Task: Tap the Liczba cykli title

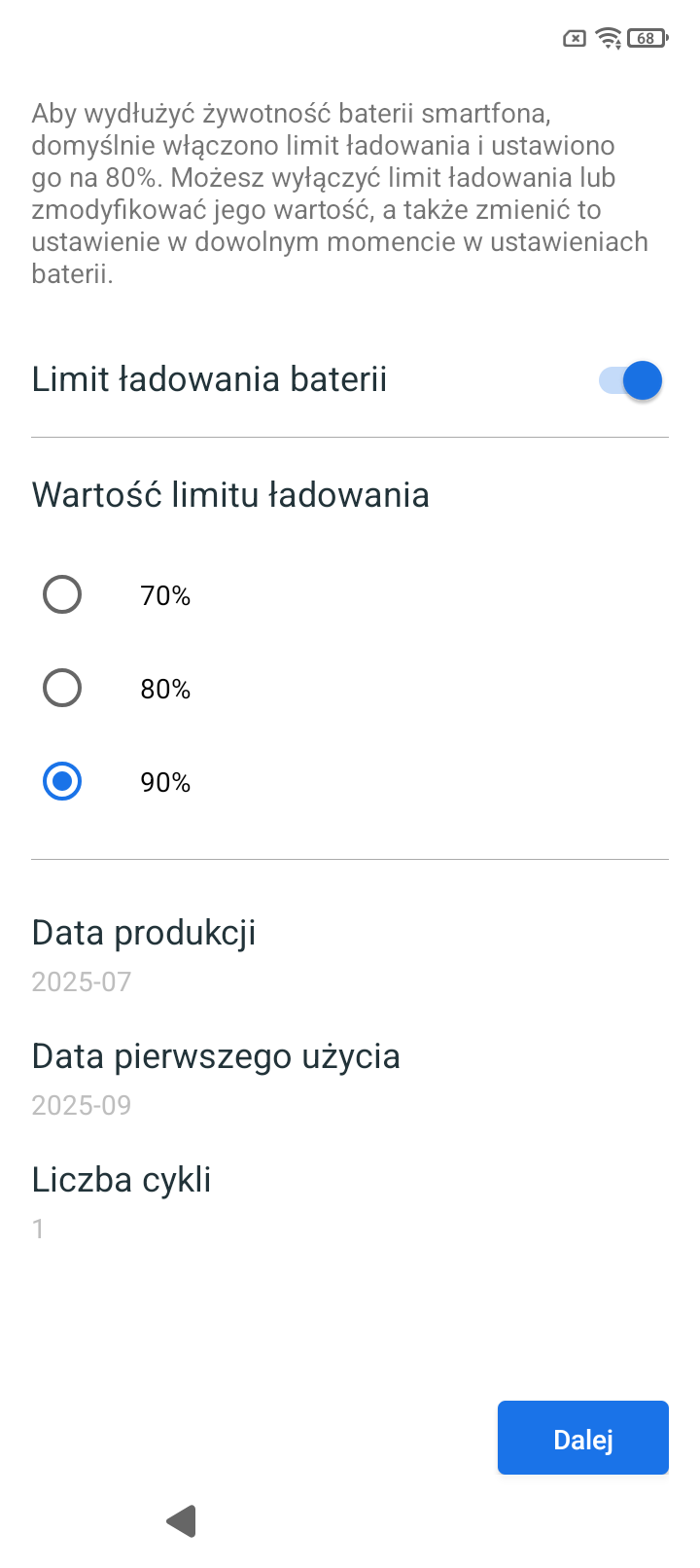Action: tap(122, 1180)
